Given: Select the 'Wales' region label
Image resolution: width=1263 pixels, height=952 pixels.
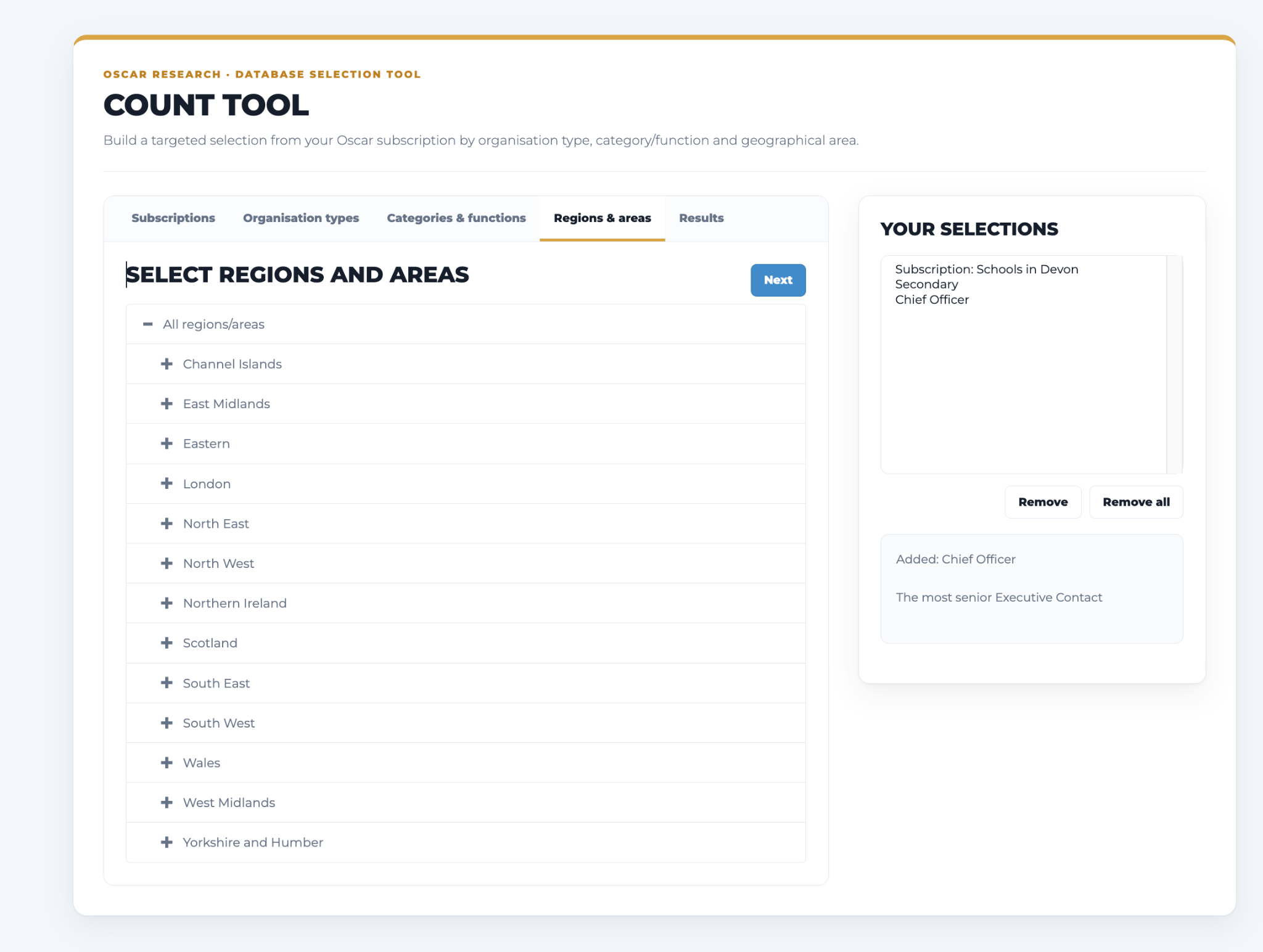Looking at the screenshot, I should click(x=202, y=763).
